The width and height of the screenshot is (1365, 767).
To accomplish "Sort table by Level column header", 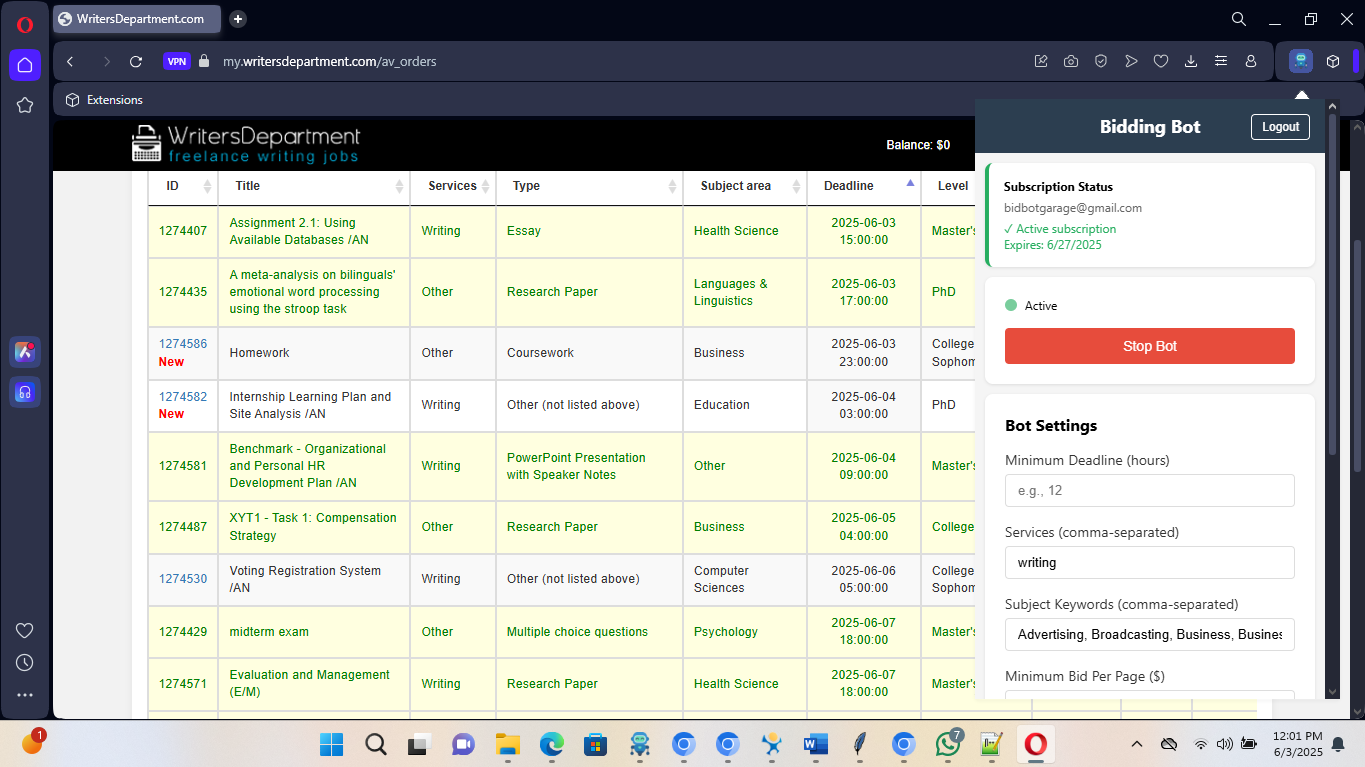I will pos(952,186).
